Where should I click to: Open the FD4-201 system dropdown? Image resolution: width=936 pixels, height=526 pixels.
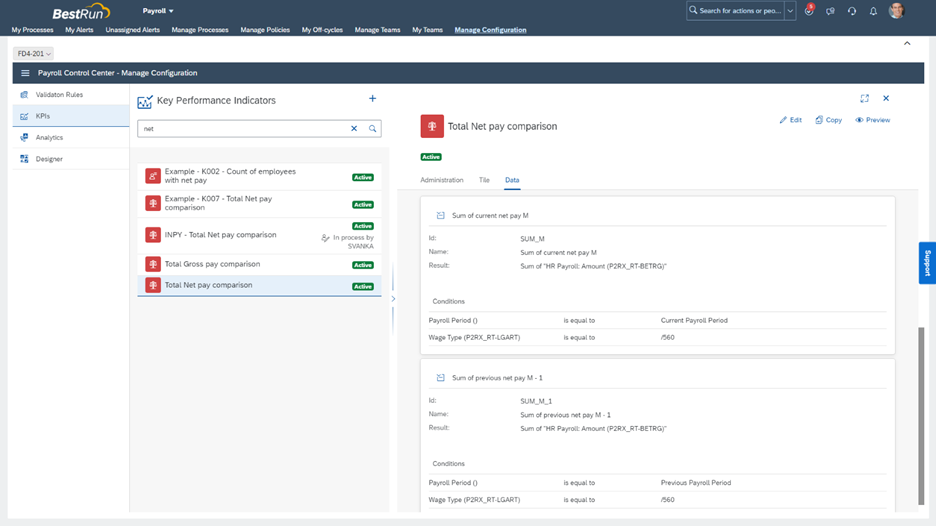pyautogui.click(x=34, y=54)
